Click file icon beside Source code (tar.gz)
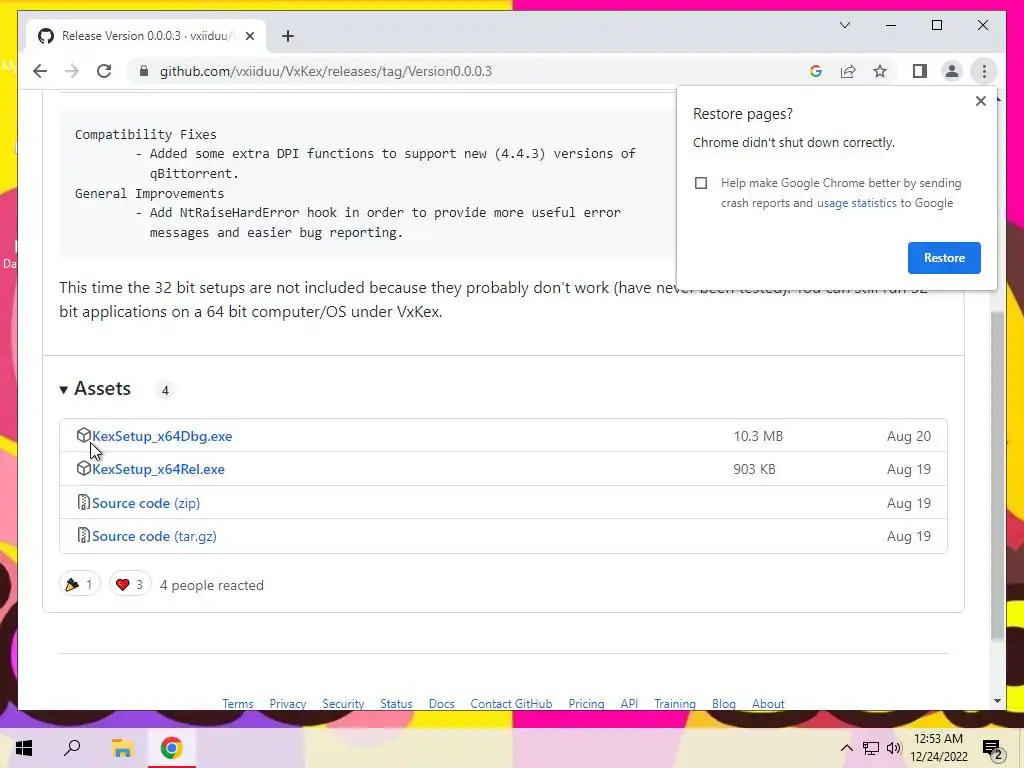The image size is (1024, 768). click(x=83, y=536)
